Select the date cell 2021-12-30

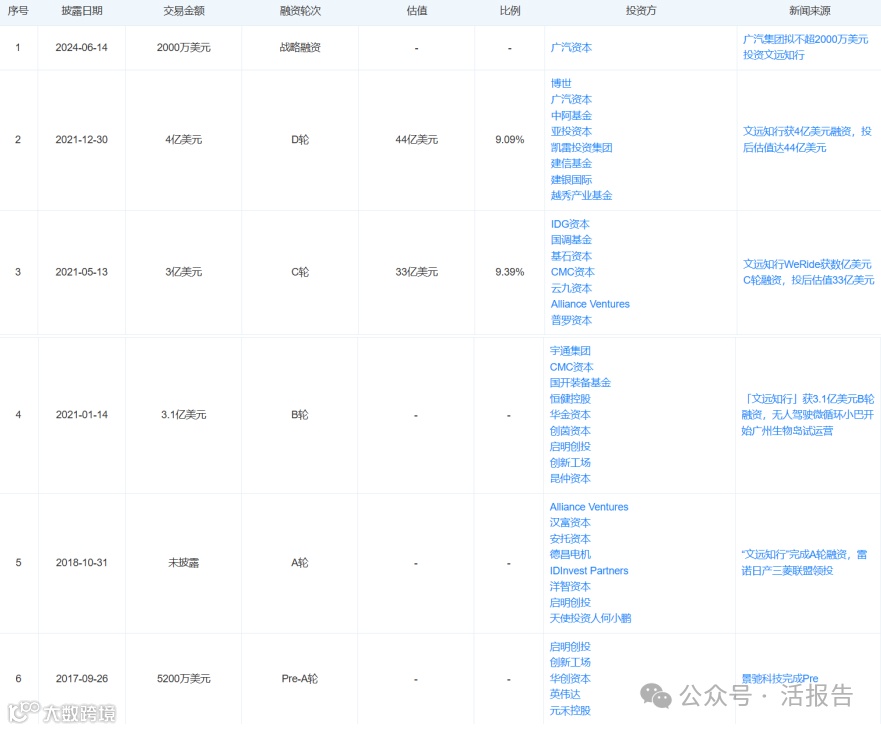click(x=81, y=139)
